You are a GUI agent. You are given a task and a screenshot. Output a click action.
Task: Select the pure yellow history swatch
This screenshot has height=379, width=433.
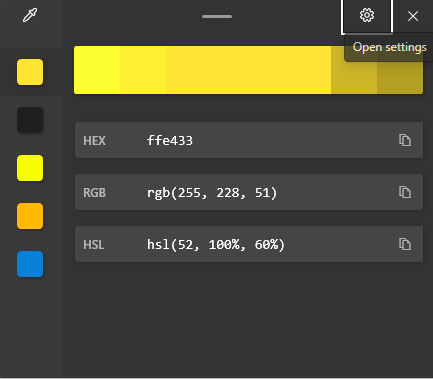(30, 168)
